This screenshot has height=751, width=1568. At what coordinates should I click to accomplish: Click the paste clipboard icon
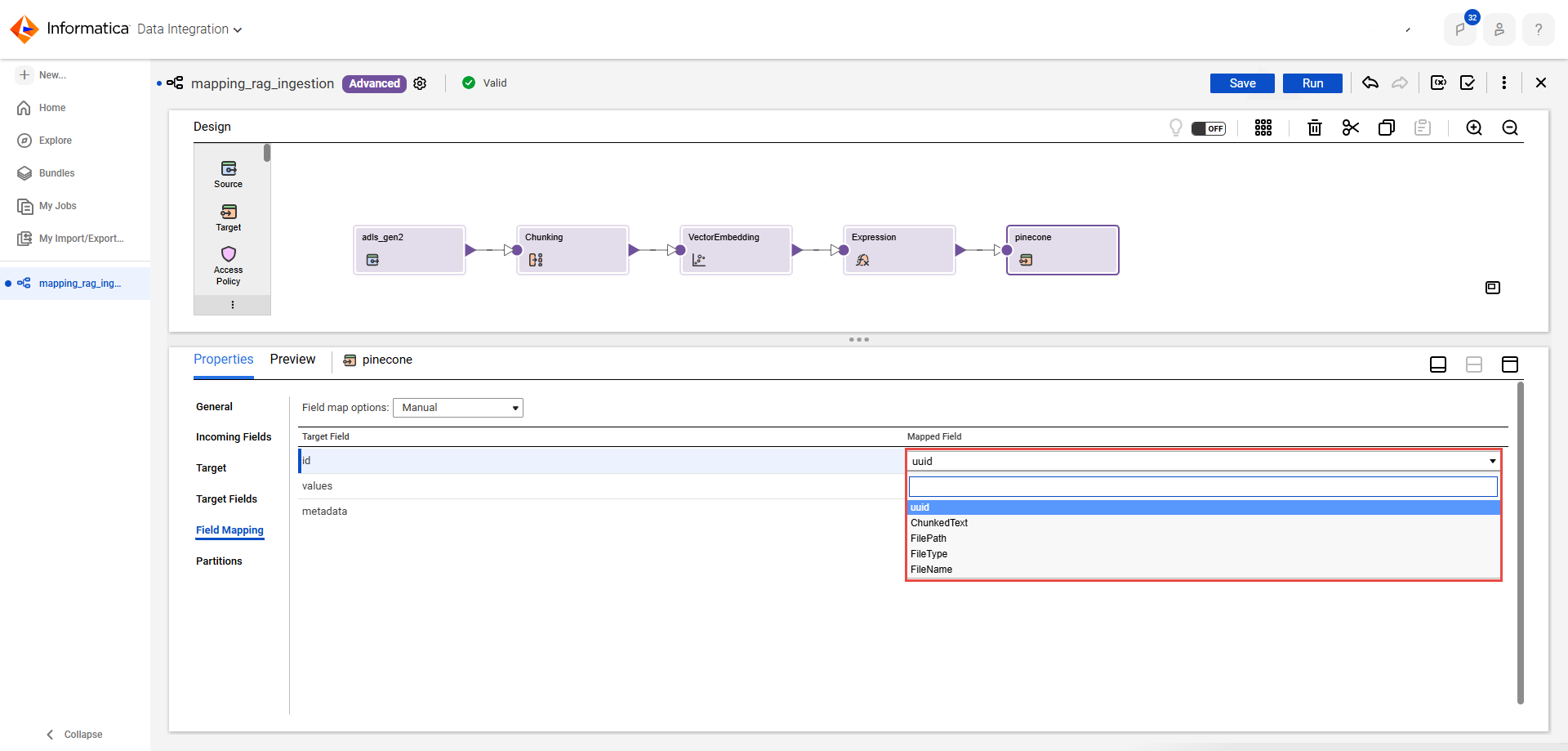click(1423, 127)
